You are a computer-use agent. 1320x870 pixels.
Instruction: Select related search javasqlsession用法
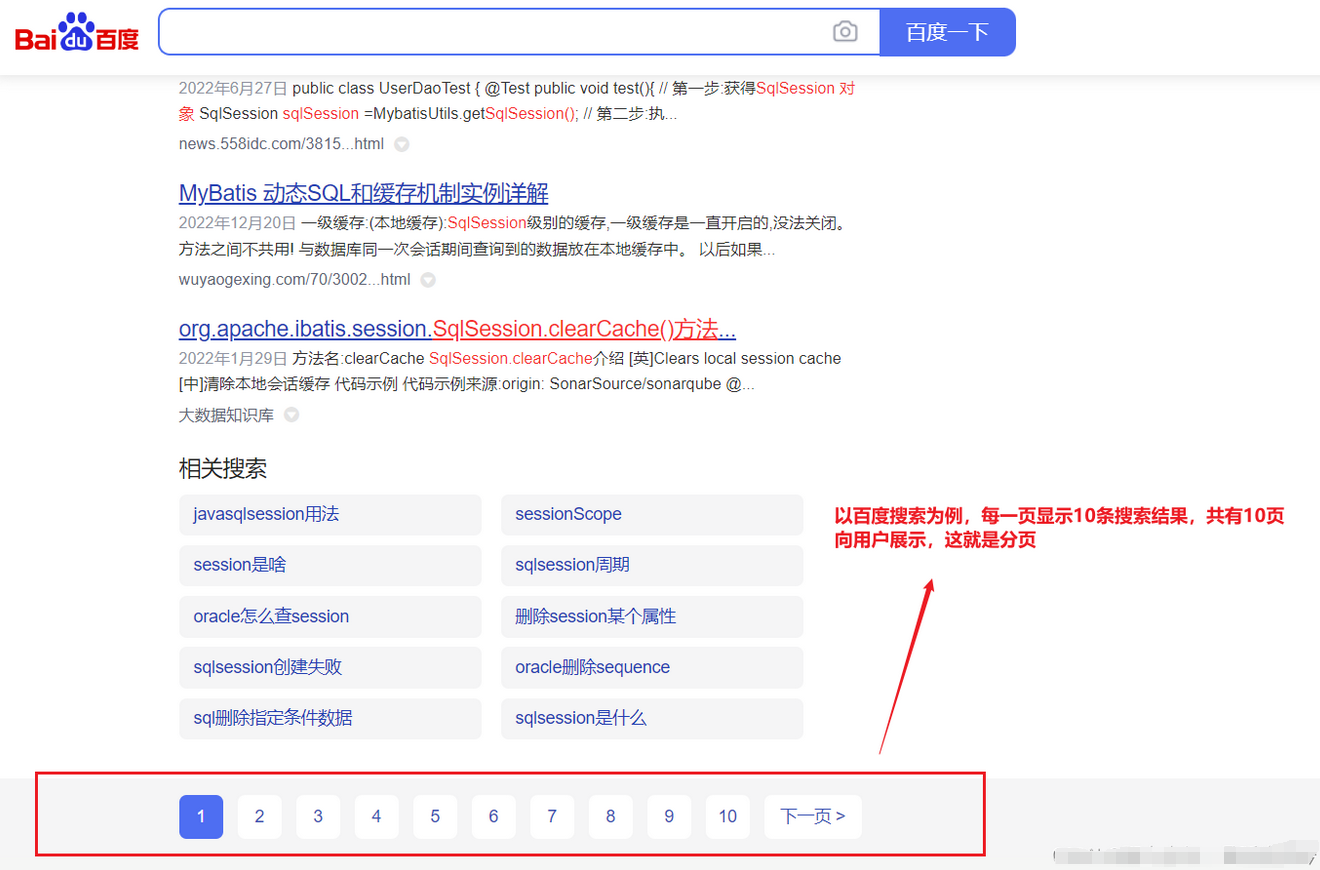click(x=330, y=514)
